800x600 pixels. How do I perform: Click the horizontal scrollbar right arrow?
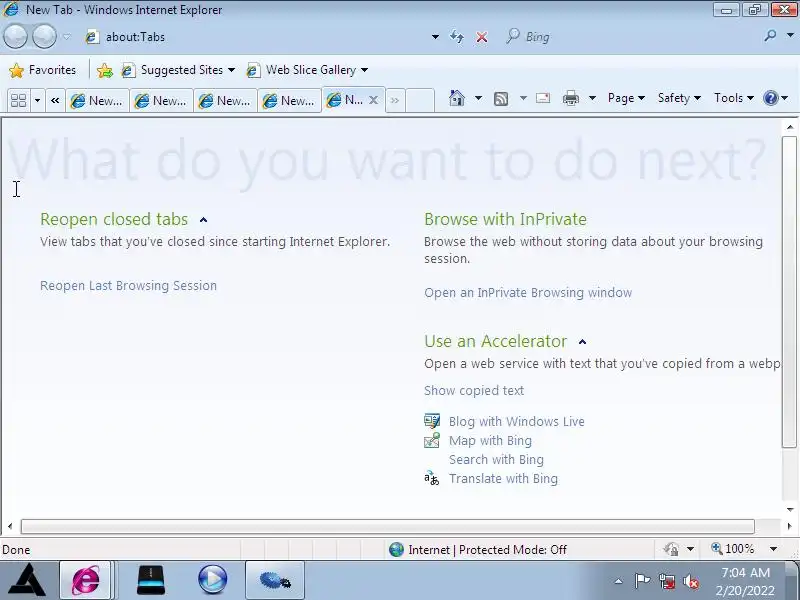click(x=790, y=526)
